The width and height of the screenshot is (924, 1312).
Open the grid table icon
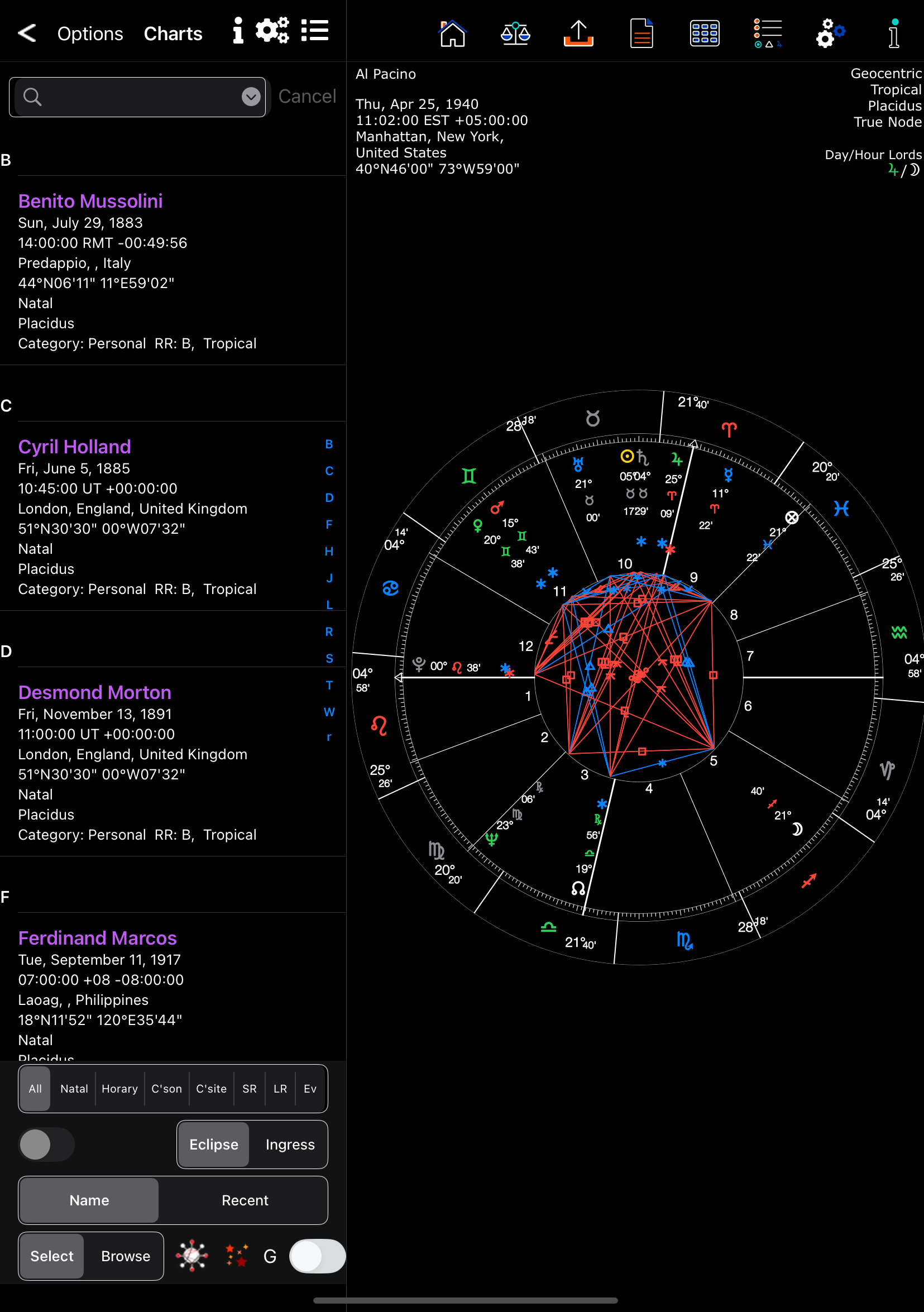[704, 33]
